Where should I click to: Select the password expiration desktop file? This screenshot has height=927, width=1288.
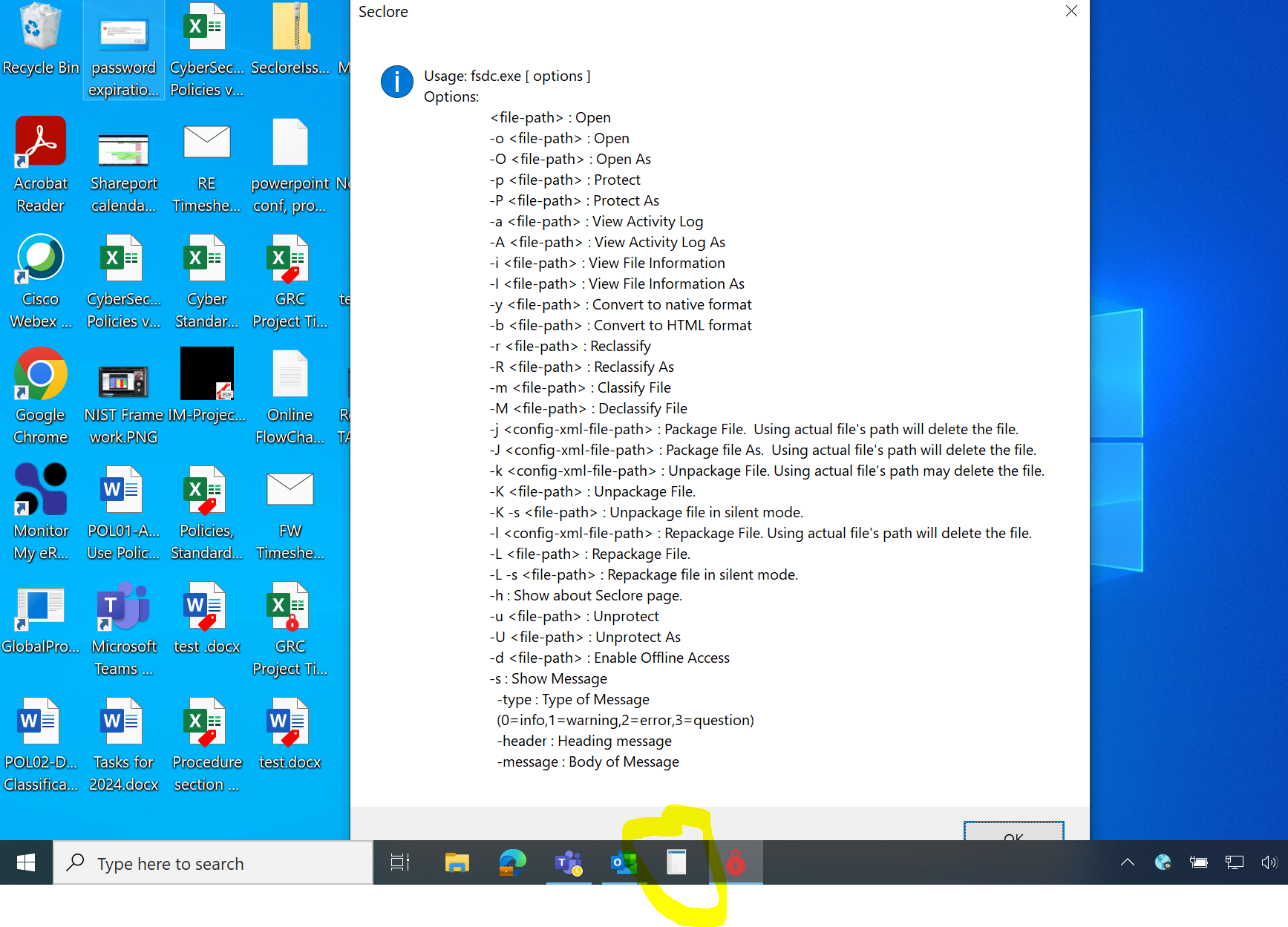coord(124,50)
